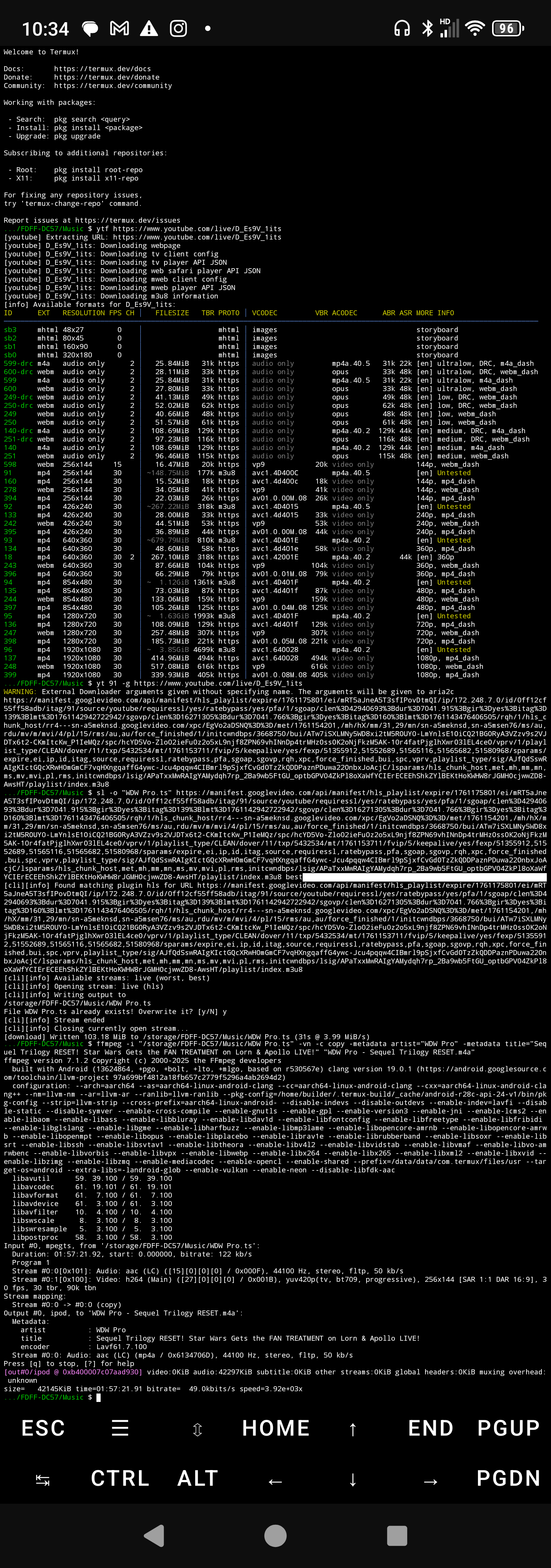This screenshot has width=551, height=1568.
Task: Tap the last shell prompt with the cursor
Action: [x=52, y=1398]
